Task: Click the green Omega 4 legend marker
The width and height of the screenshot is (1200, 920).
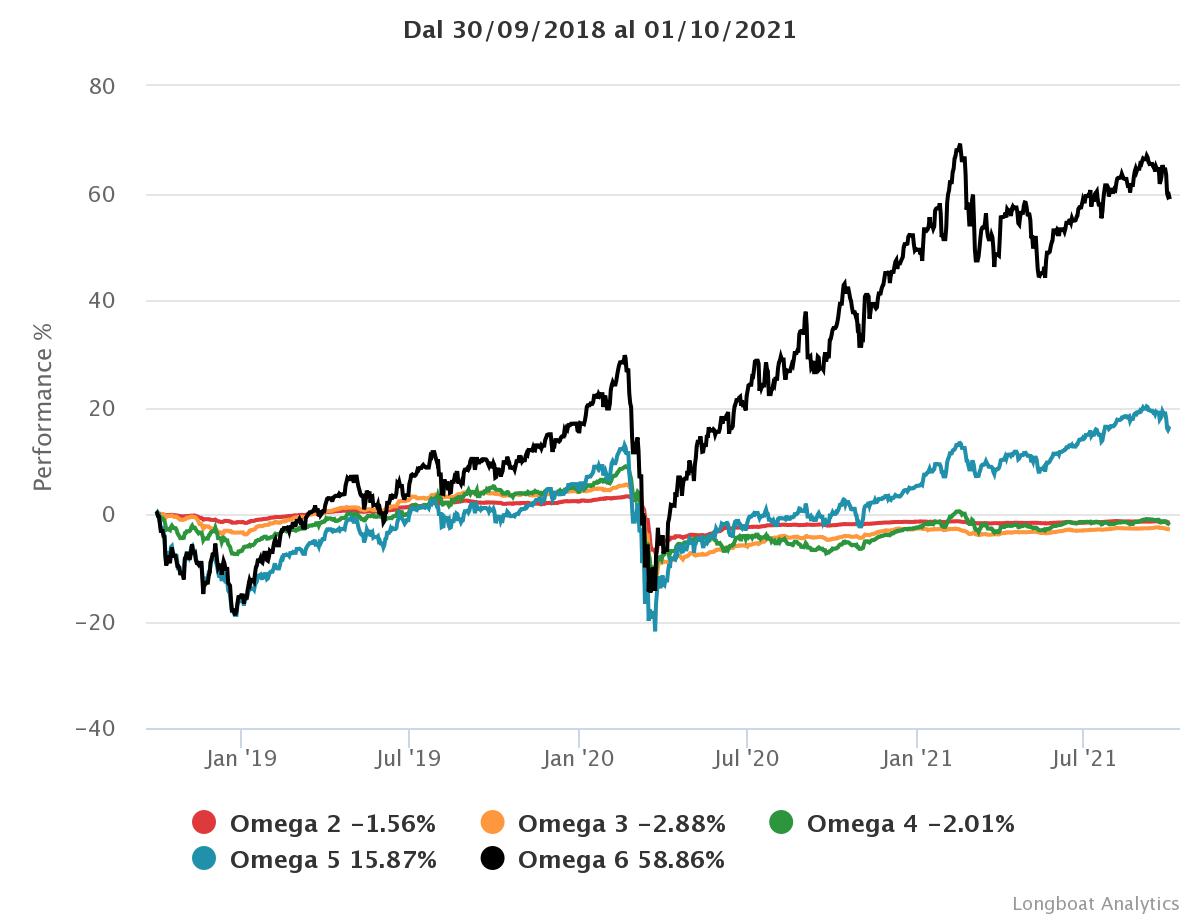Action: pyautogui.click(x=781, y=823)
